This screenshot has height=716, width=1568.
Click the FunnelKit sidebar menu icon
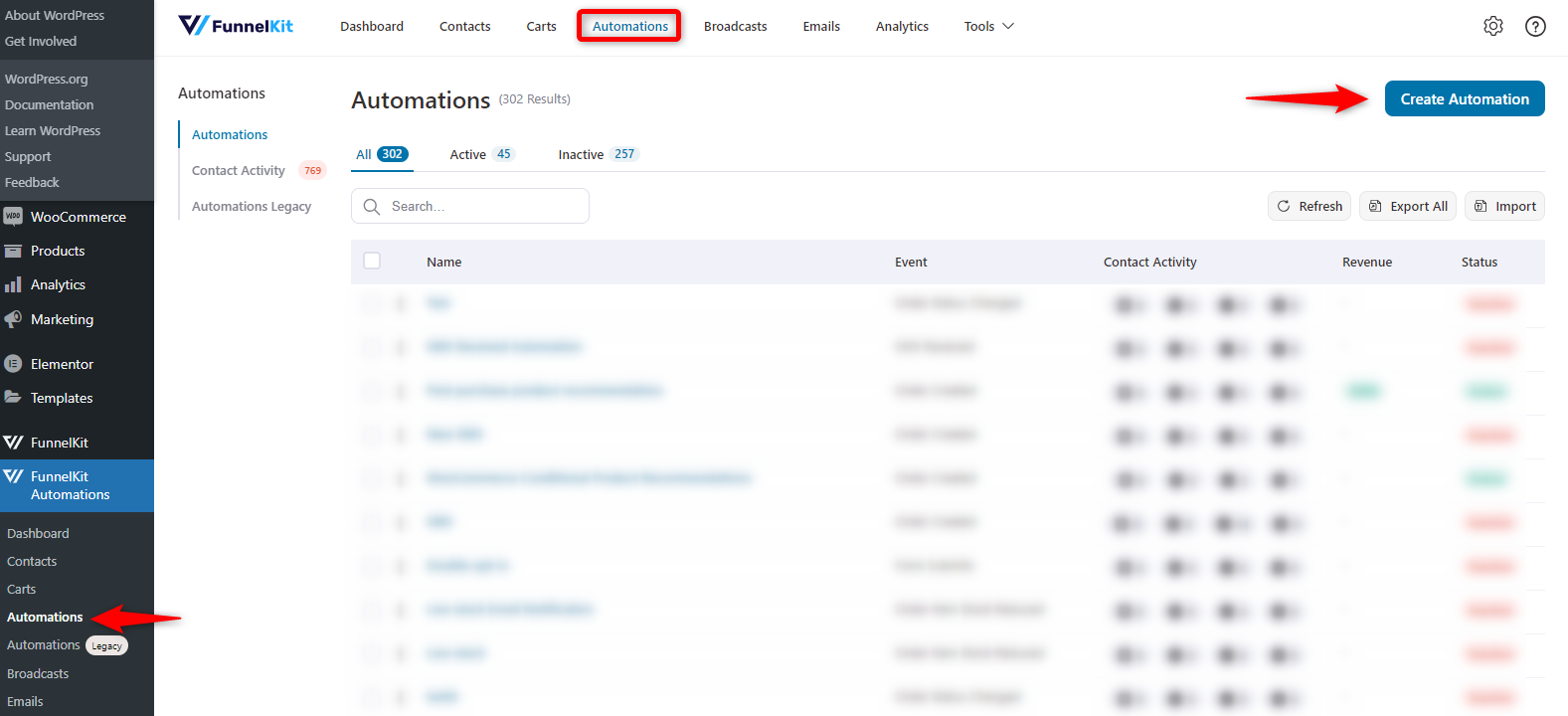point(13,443)
